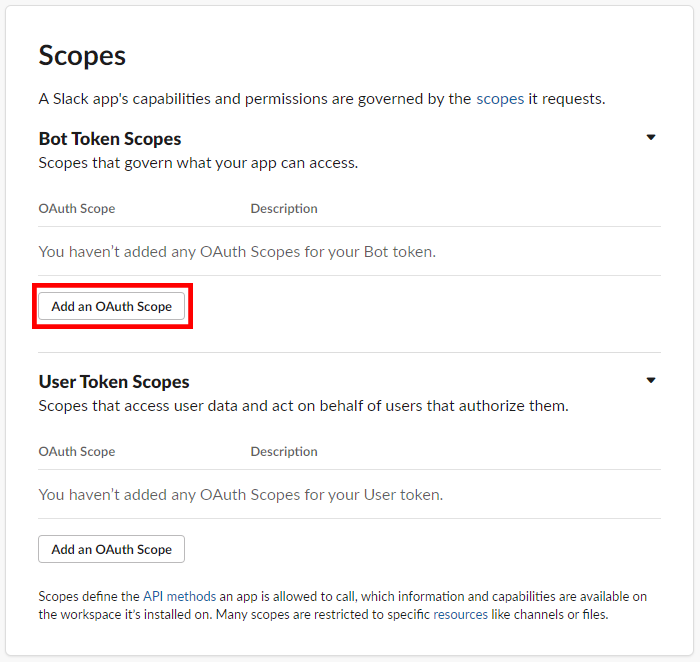
Task: Select OAuth Scope column header under User Token Scopes
Action: pos(77,452)
